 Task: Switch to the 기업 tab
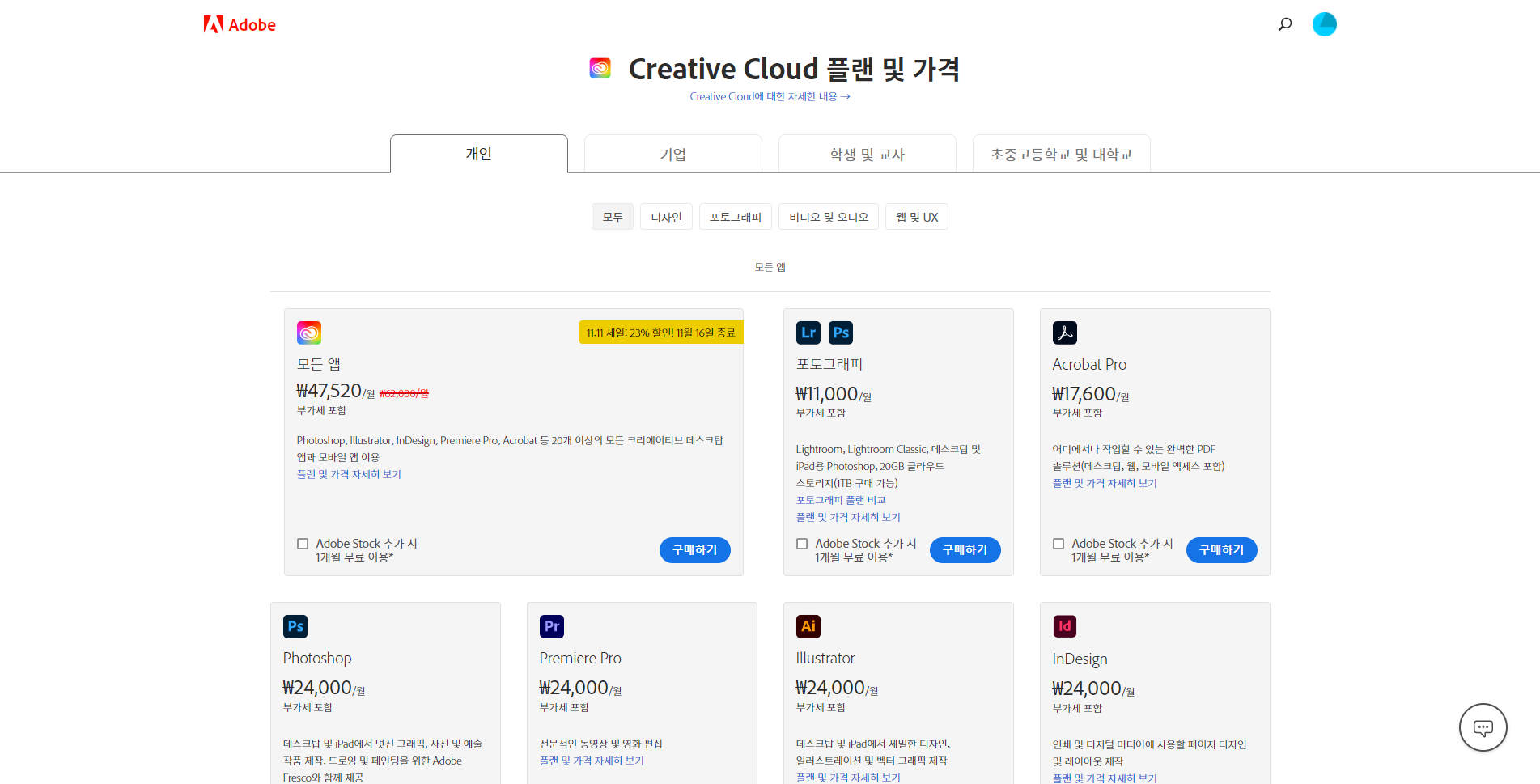tap(673, 154)
